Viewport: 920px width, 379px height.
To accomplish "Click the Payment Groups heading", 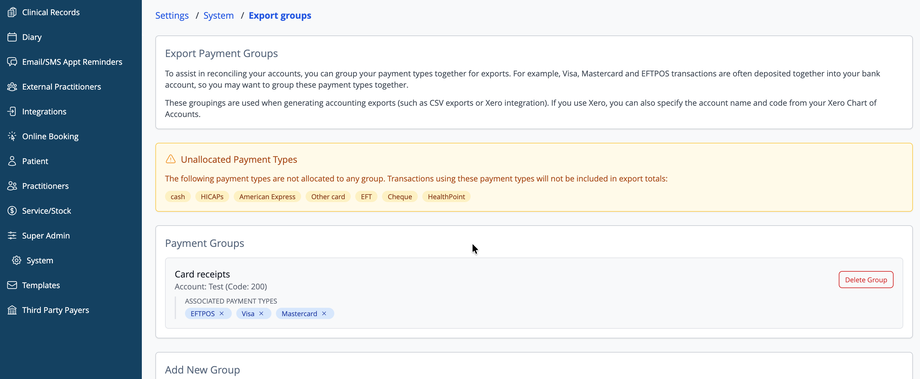I will (205, 243).
